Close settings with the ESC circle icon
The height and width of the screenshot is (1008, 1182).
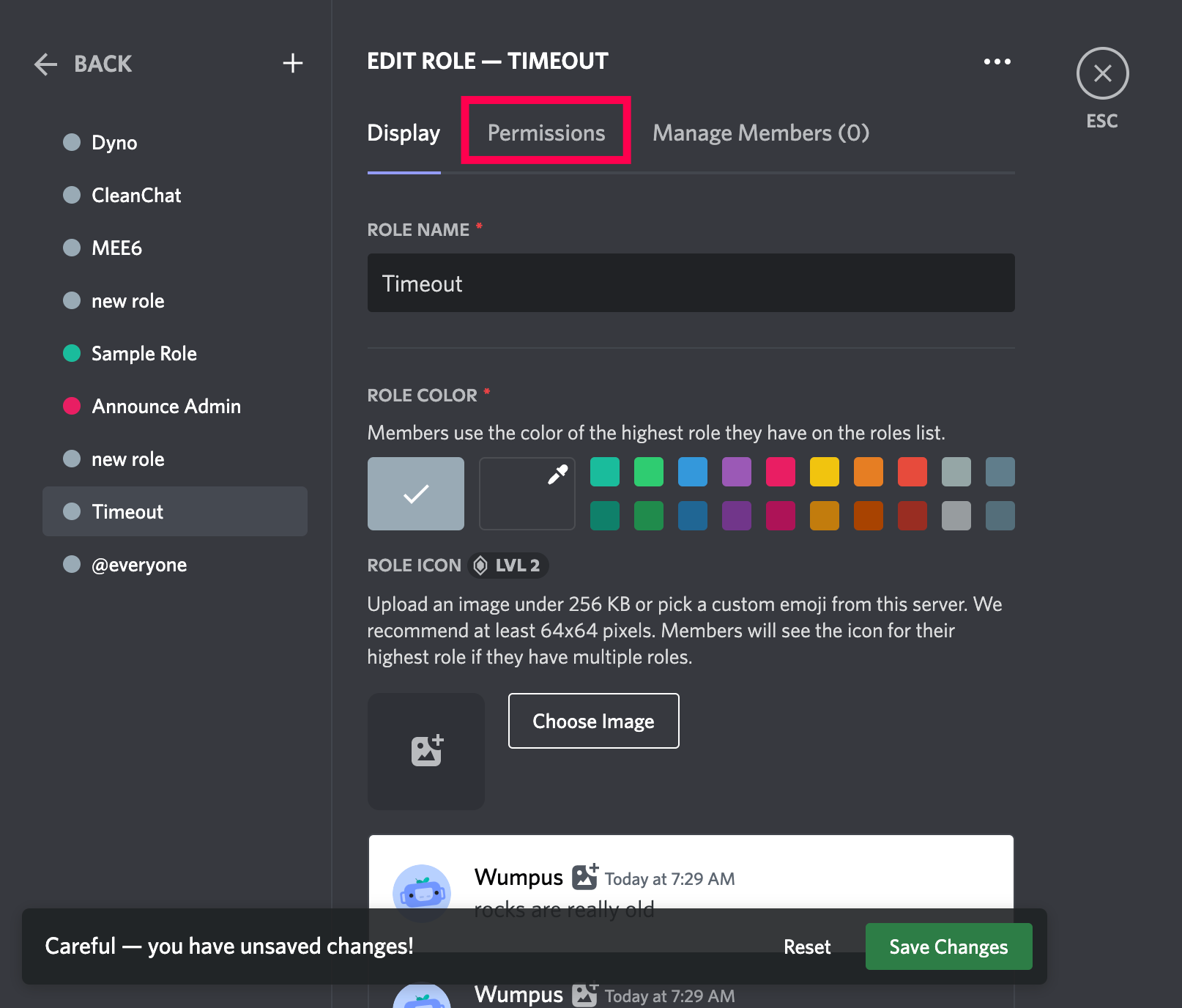pos(1102,73)
